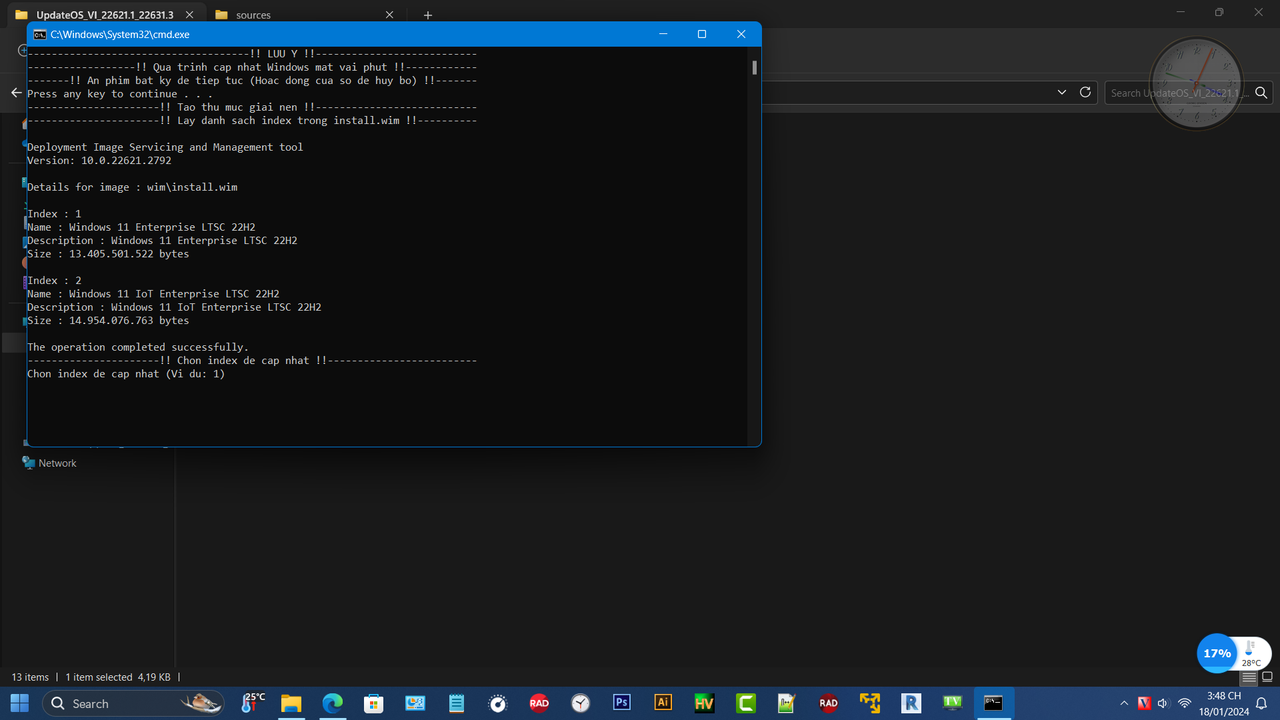1280x720 pixels.
Task: Restore down the File Explorer window
Action: coord(1219,12)
